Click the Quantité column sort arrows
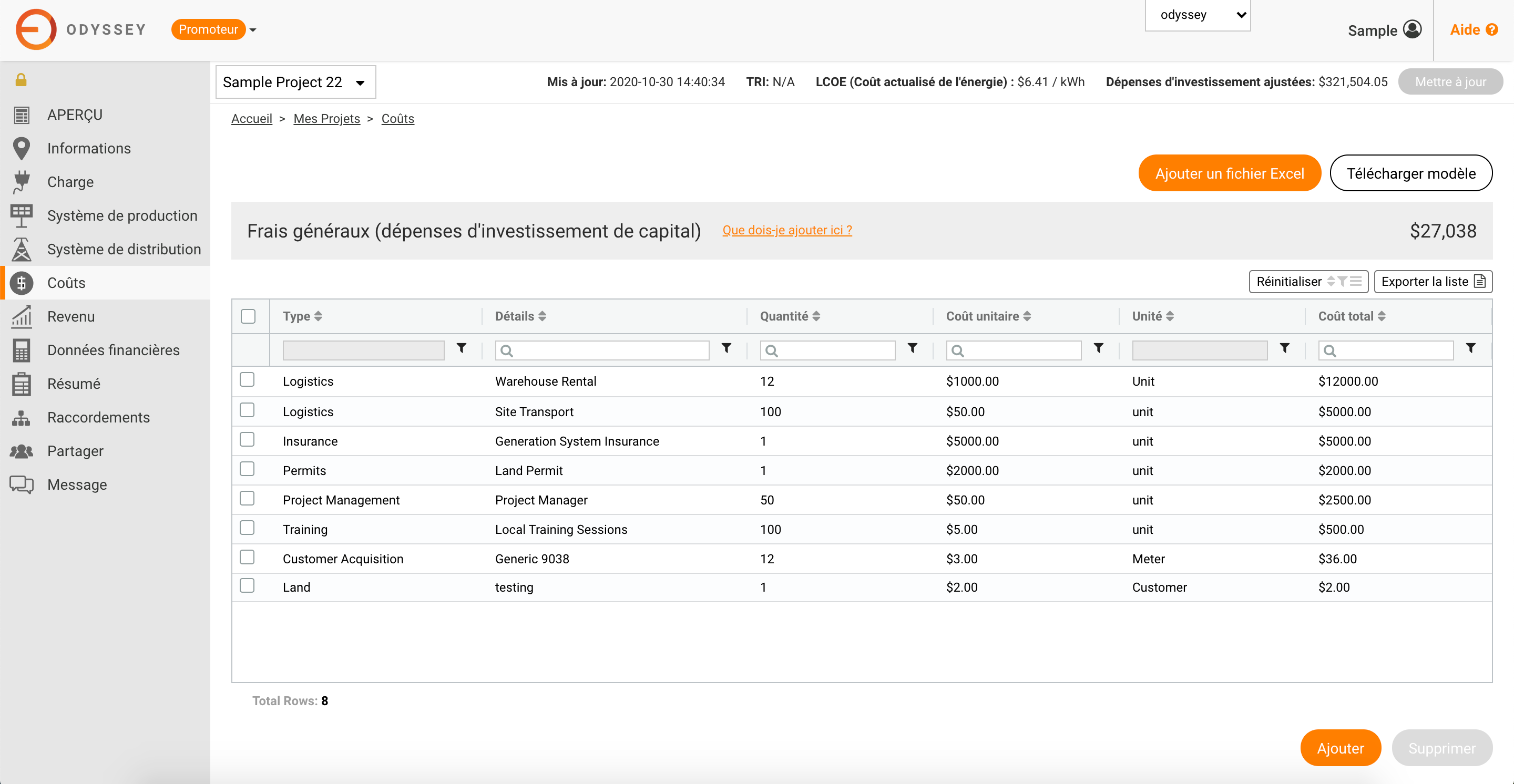This screenshot has height=784, width=1514. click(816, 316)
